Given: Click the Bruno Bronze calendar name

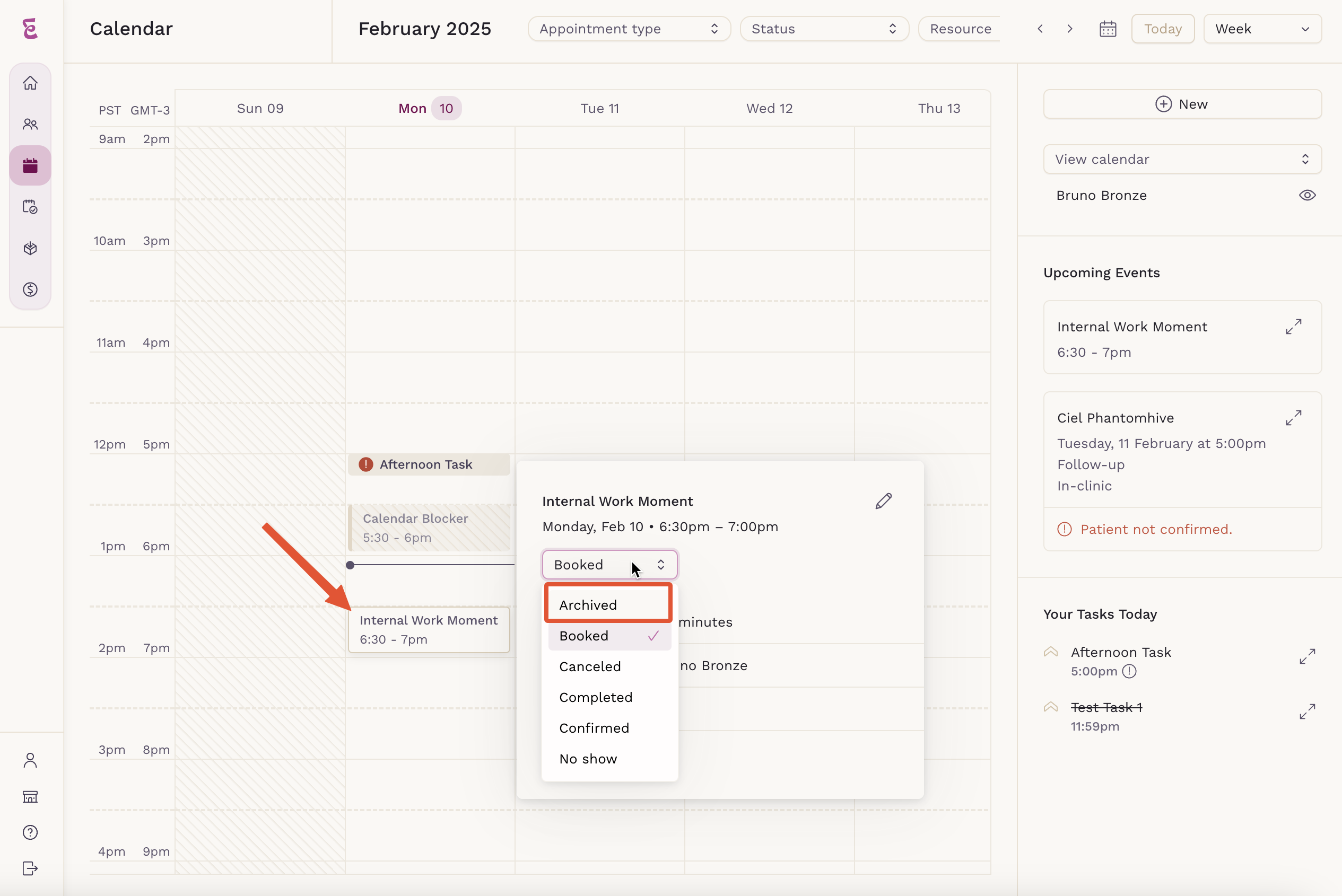Looking at the screenshot, I should 1101,196.
